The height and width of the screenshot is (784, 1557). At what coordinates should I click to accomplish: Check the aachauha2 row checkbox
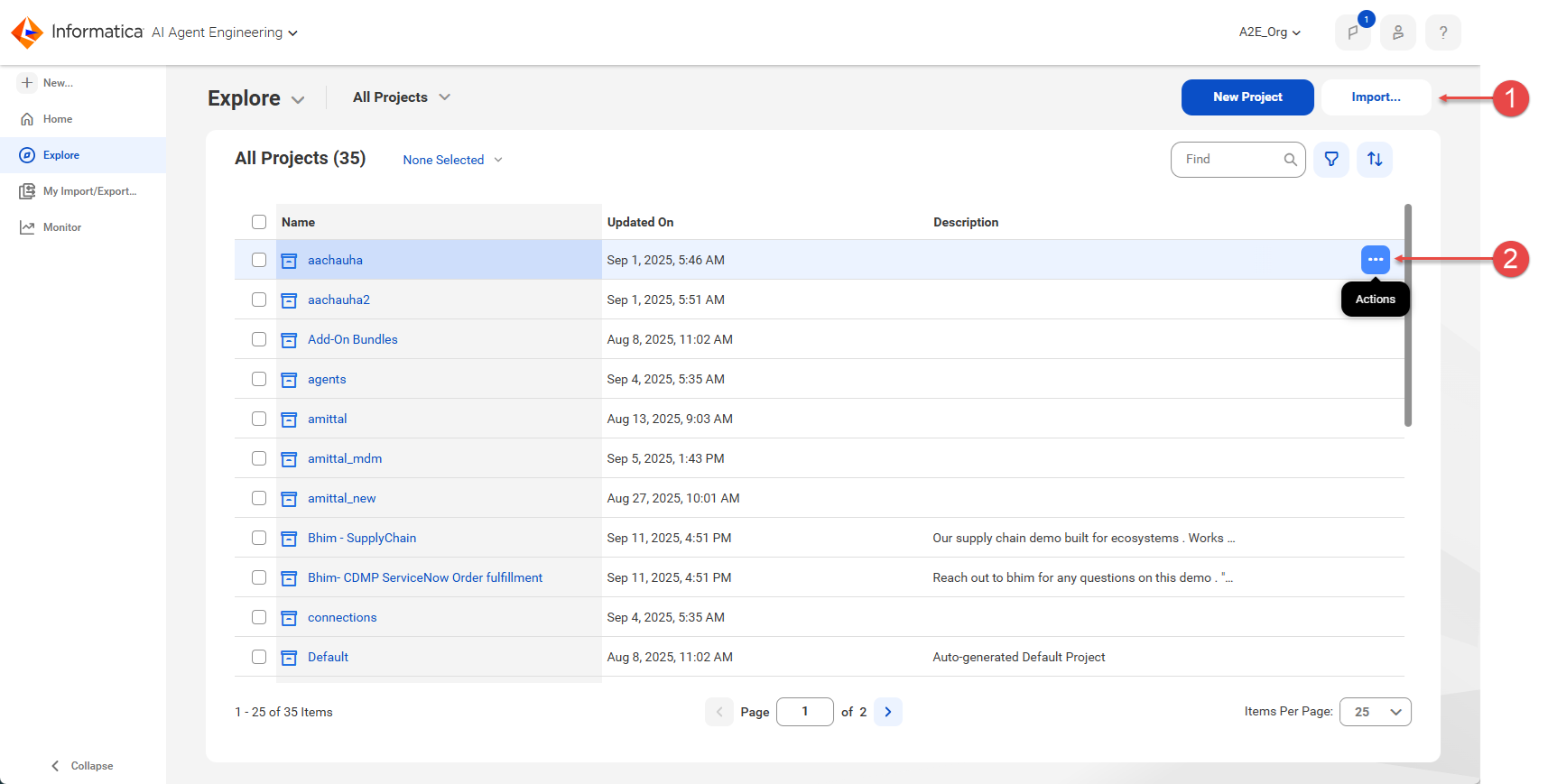click(x=259, y=300)
